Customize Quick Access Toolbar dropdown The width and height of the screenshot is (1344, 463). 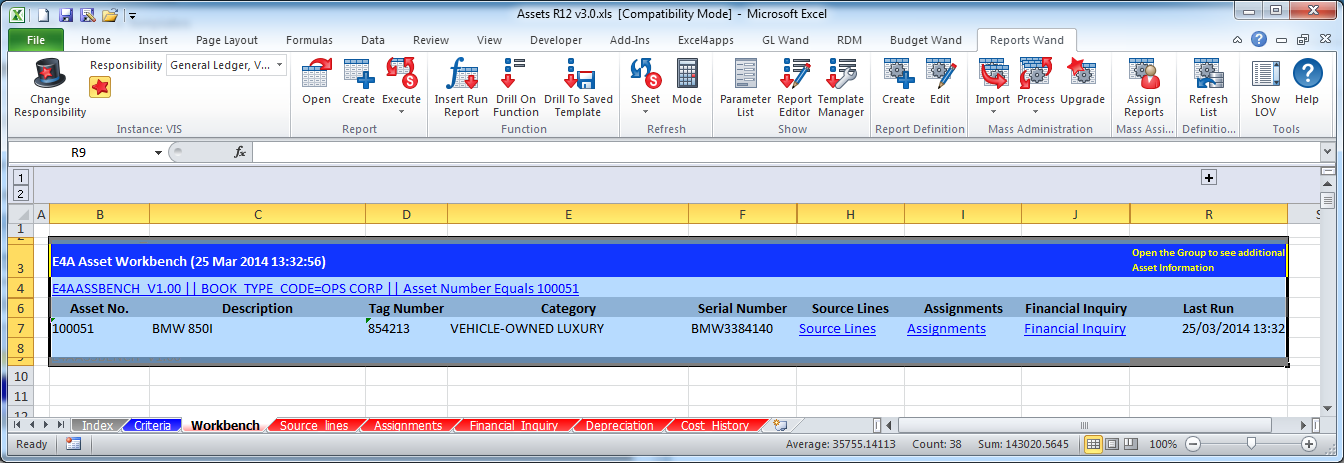tap(132, 16)
